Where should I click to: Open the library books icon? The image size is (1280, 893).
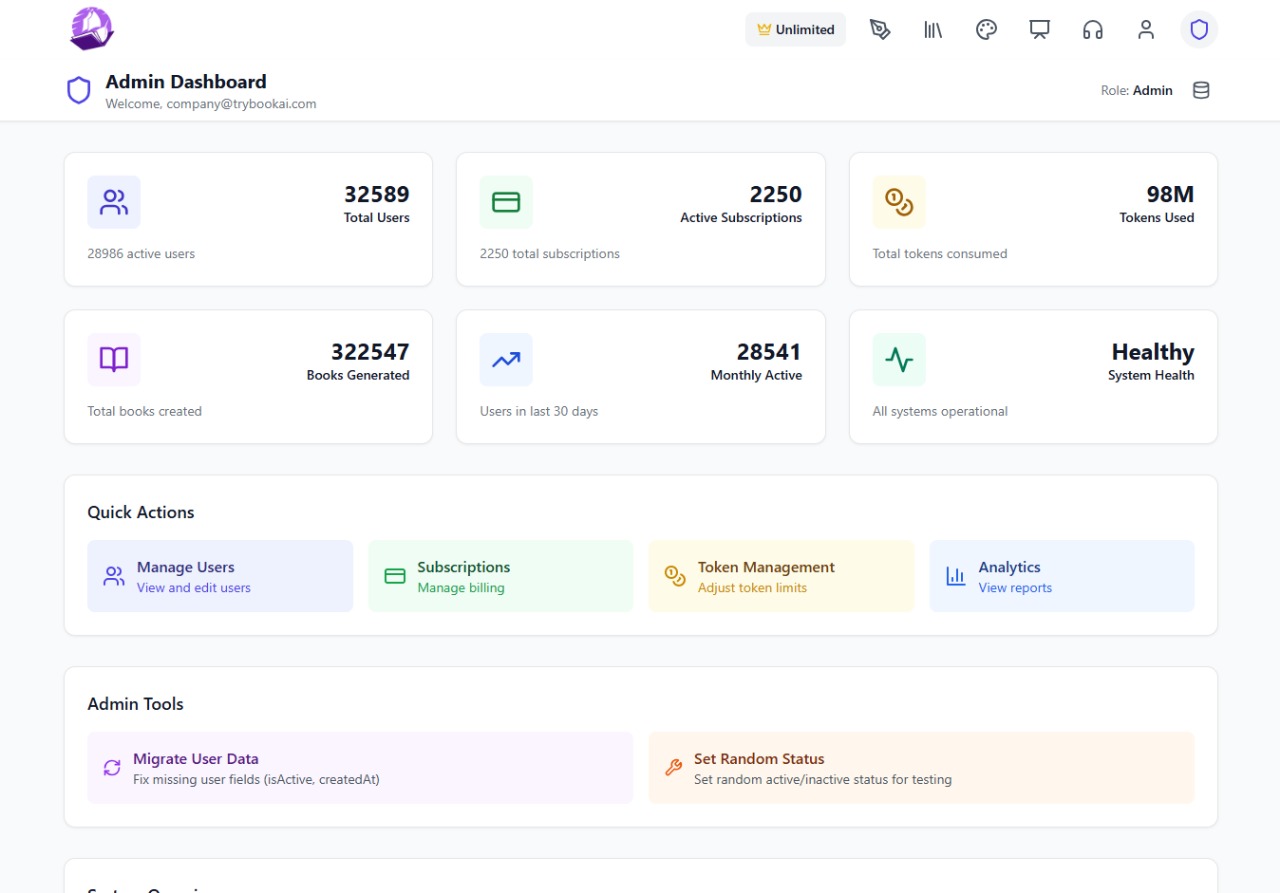[933, 30]
